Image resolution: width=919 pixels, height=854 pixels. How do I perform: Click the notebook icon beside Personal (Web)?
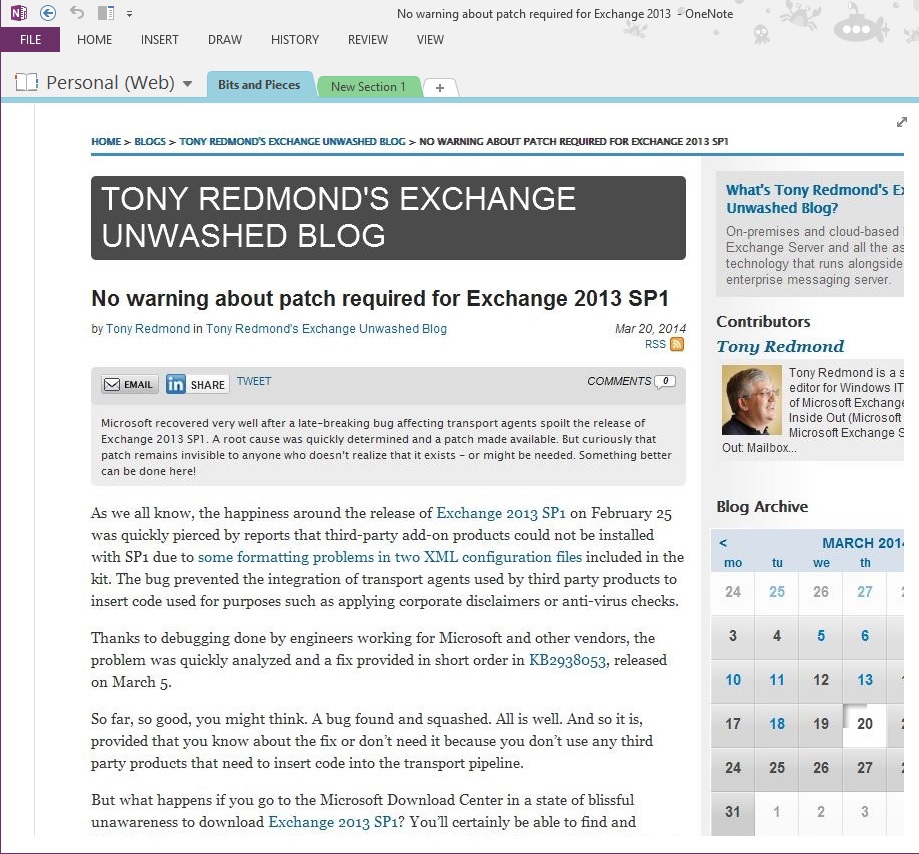pos(27,83)
